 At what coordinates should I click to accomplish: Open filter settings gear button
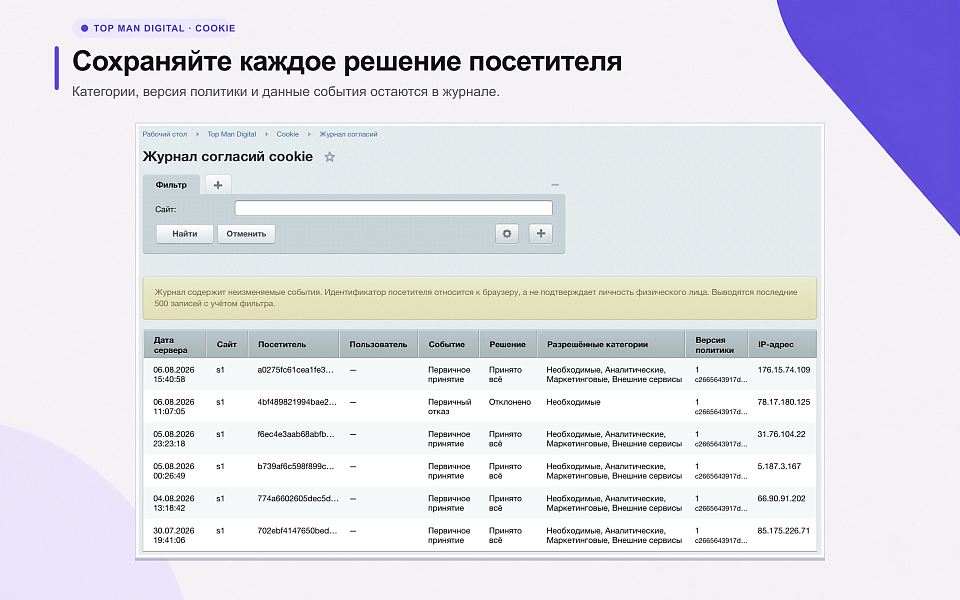[507, 233]
